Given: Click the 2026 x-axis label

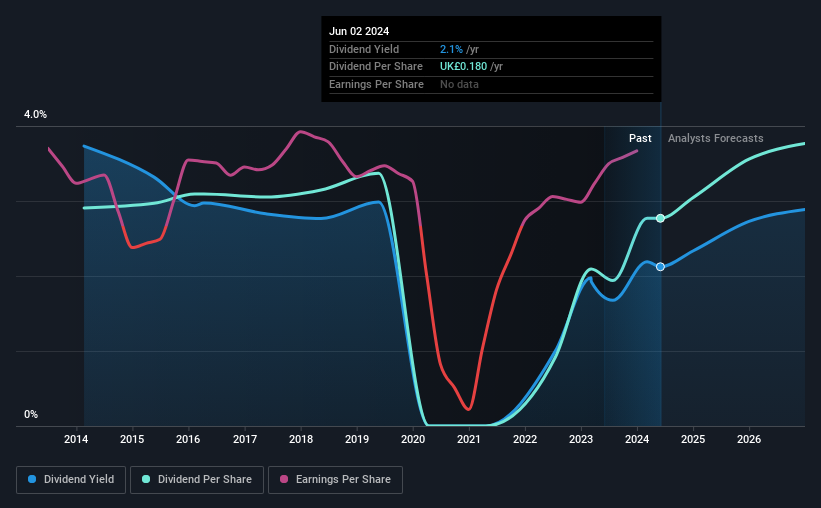Looking at the screenshot, I should tap(749, 439).
